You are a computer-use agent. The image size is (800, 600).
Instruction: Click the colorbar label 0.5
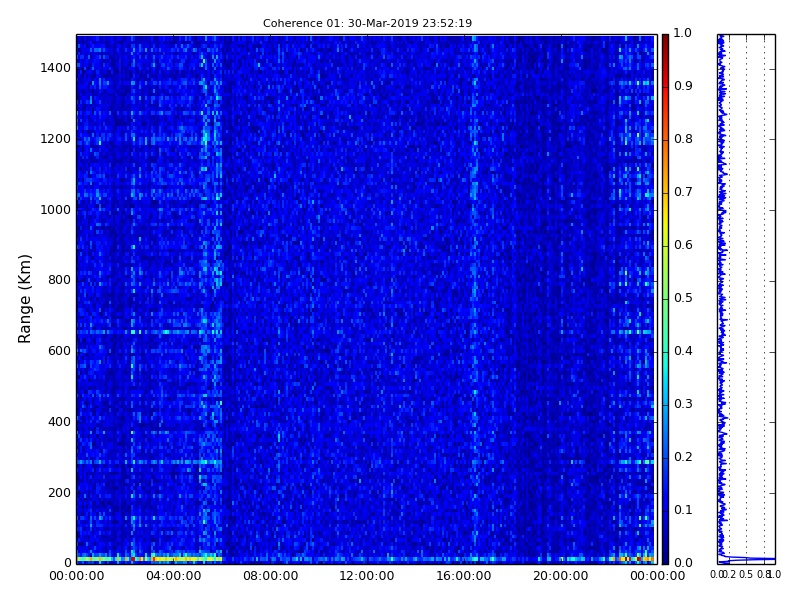coord(683,298)
